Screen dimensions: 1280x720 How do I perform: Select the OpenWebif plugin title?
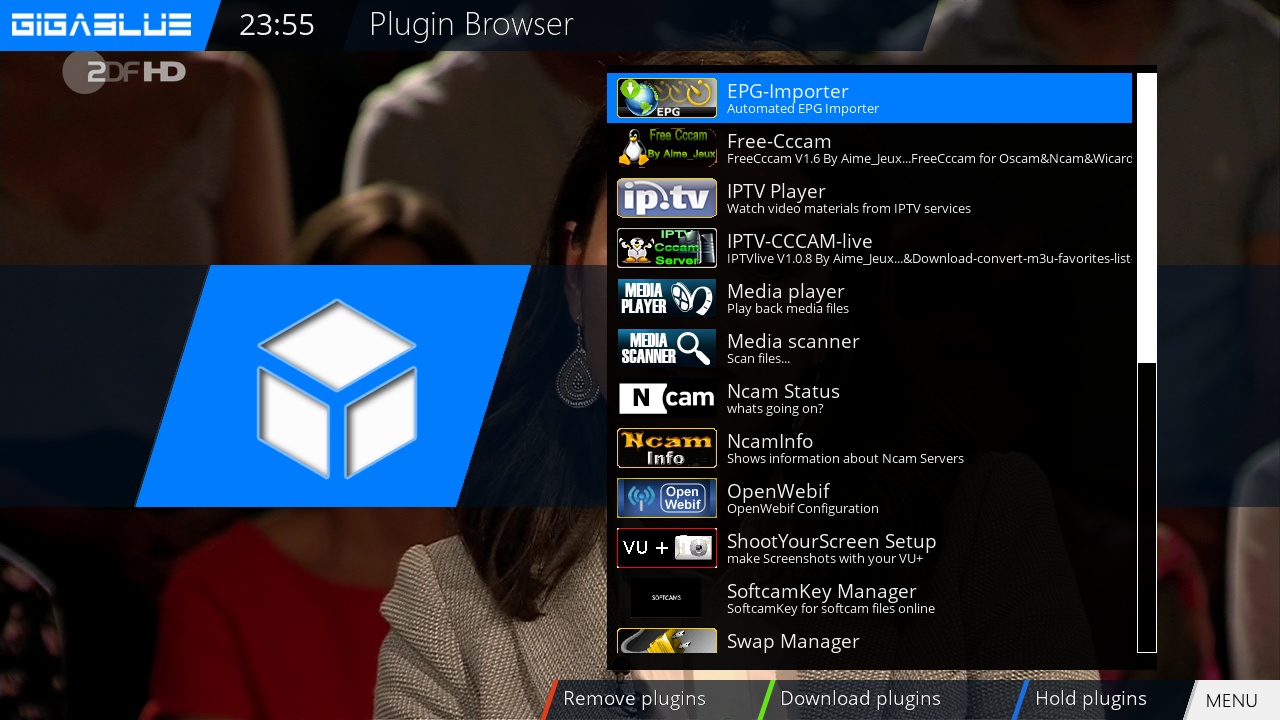point(778,491)
